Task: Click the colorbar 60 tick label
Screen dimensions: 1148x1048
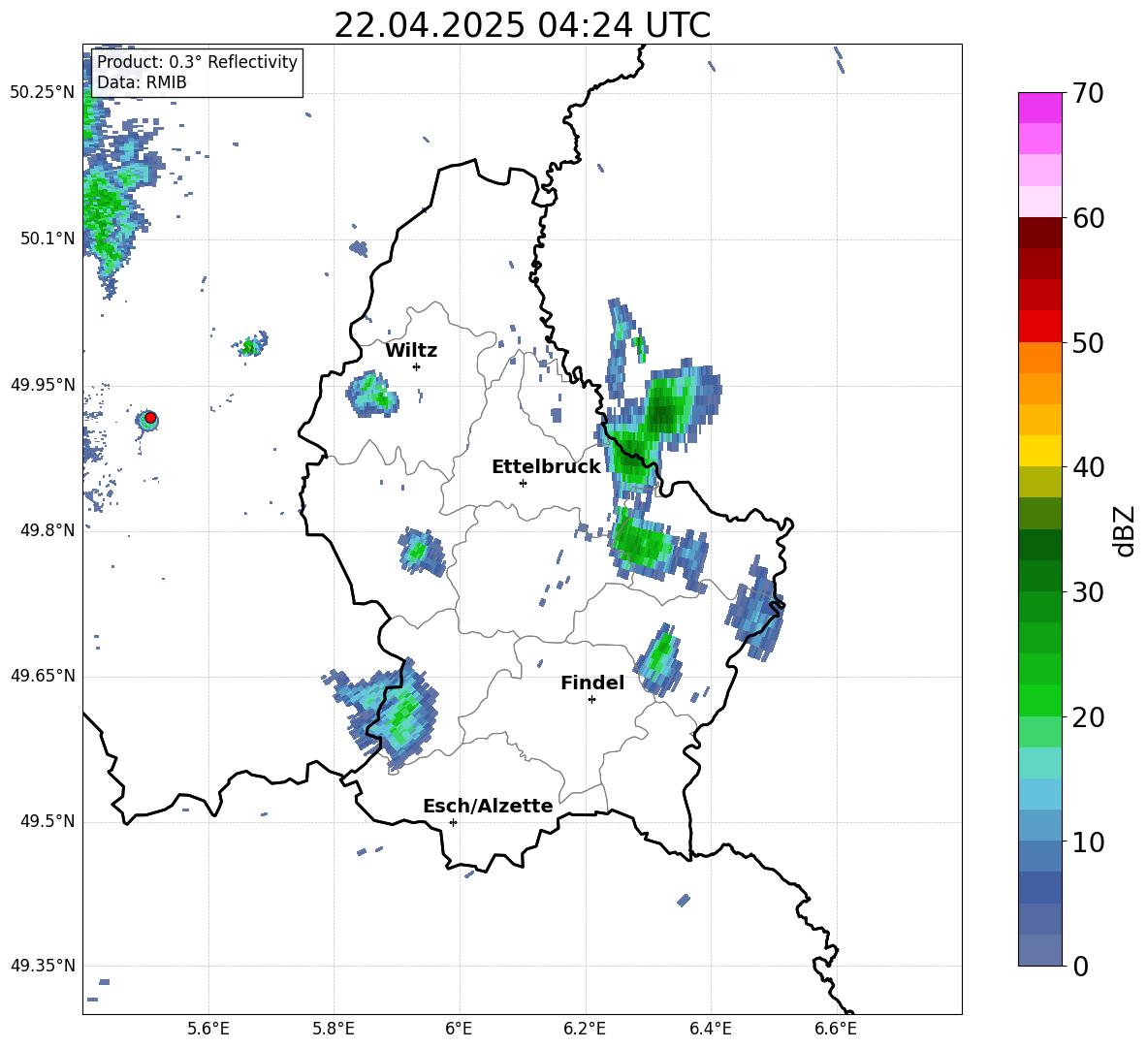Action: [x=1088, y=218]
